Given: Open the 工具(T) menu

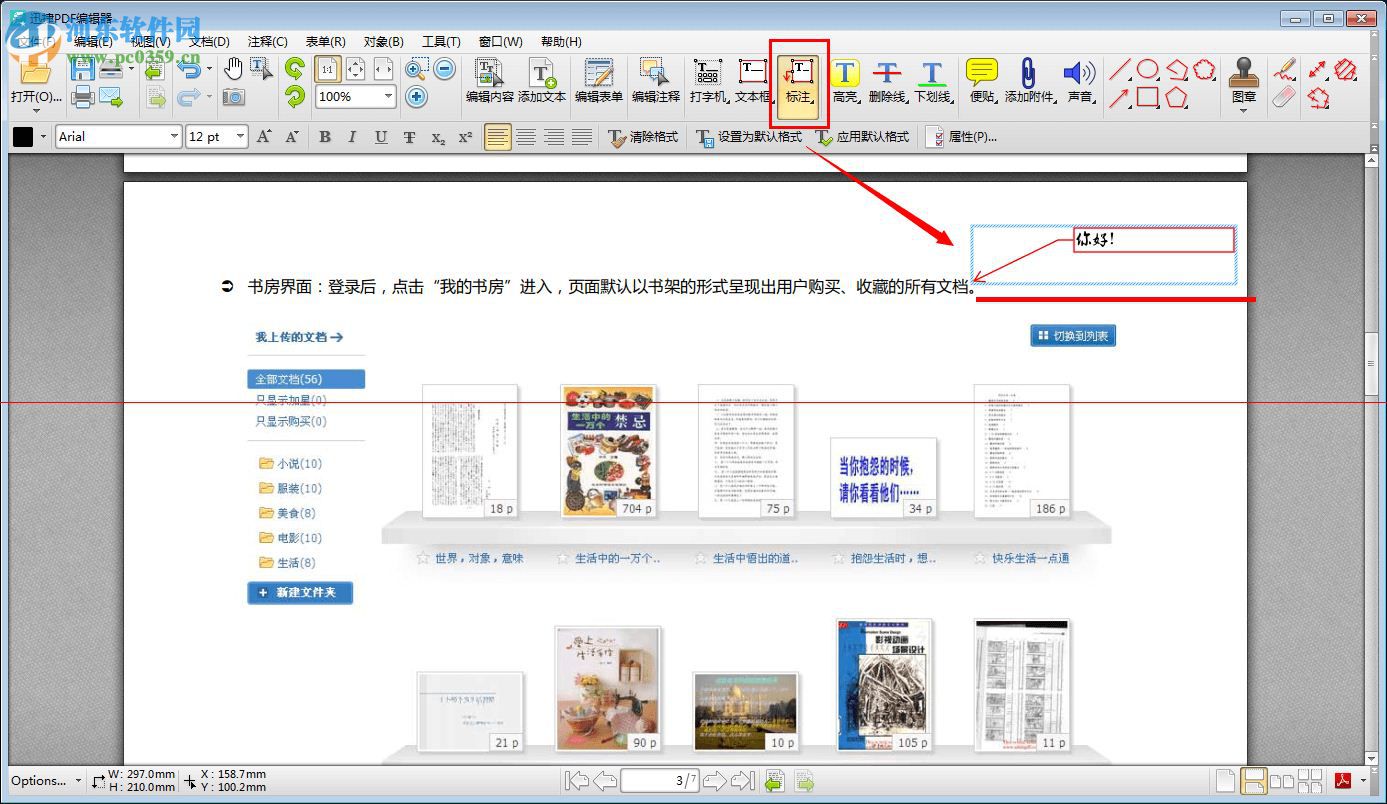Looking at the screenshot, I should click(x=441, y=42).
